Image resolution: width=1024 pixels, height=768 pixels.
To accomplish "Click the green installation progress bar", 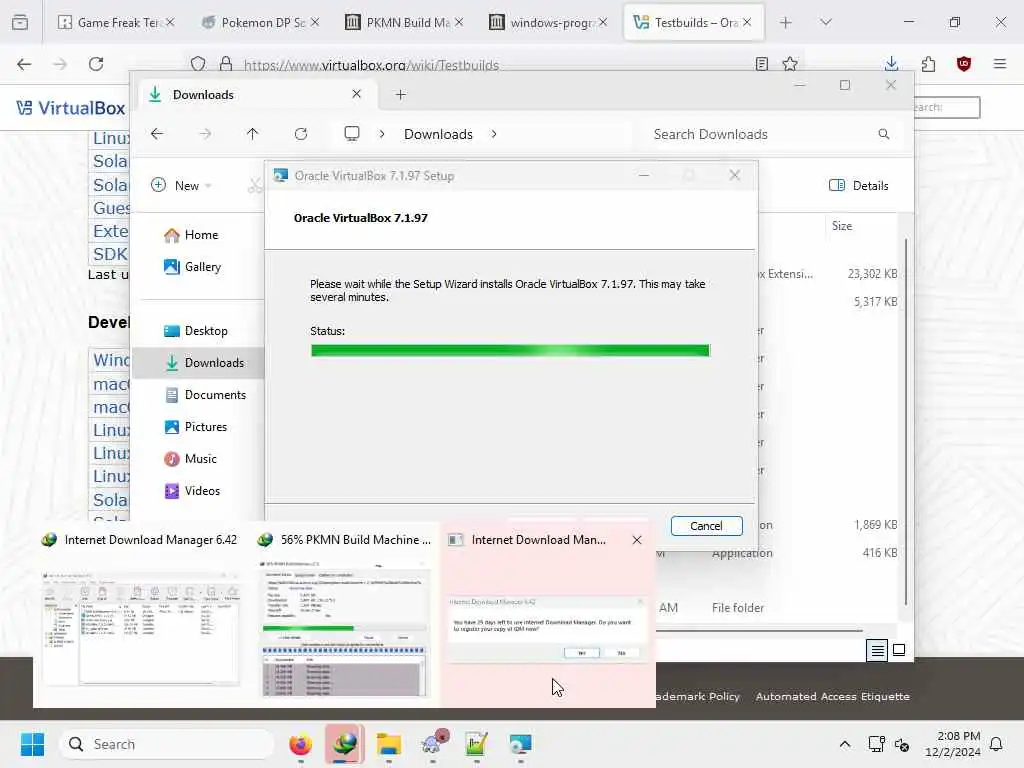I will click(510, 351).
